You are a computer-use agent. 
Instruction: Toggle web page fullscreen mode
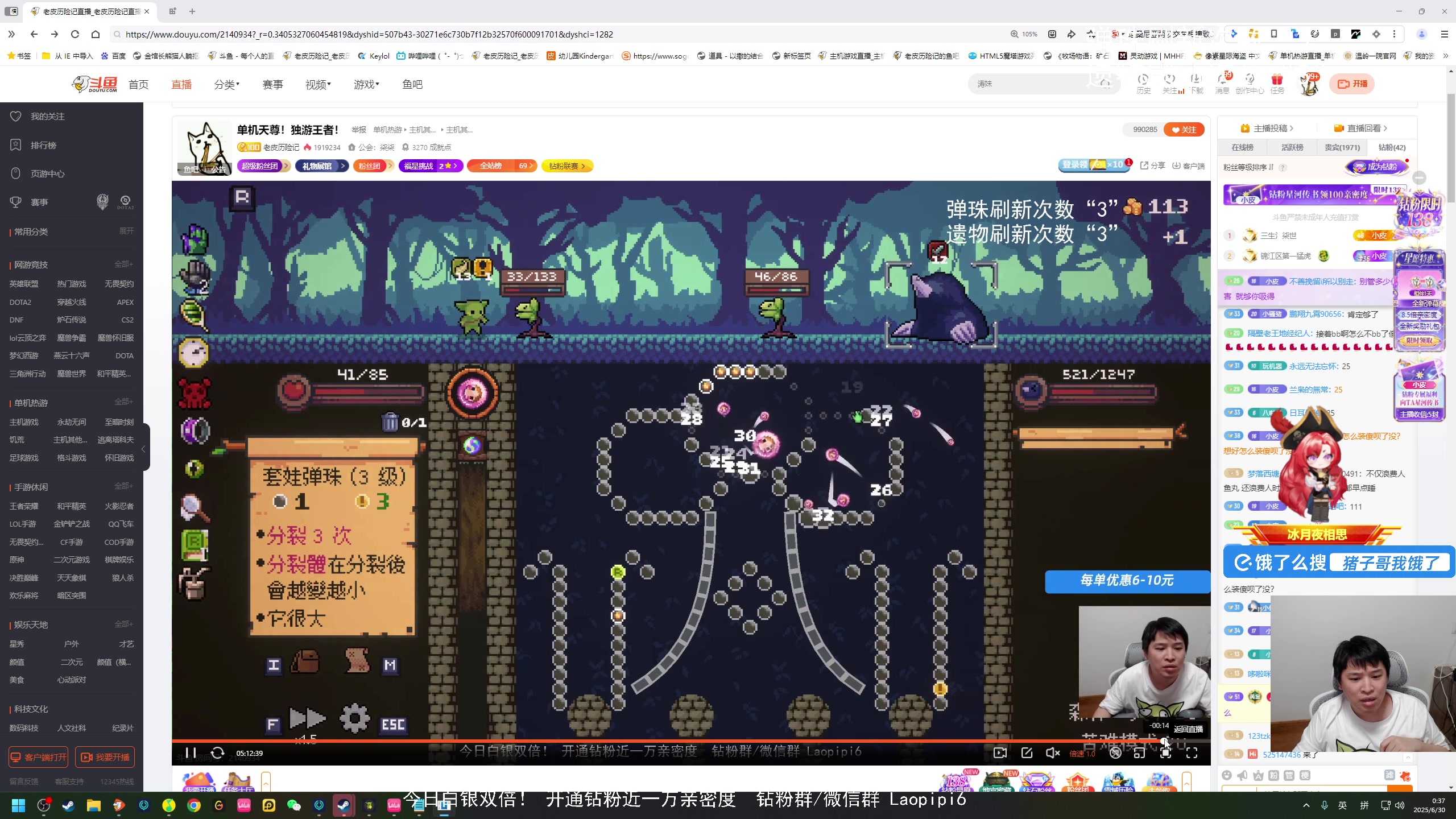coord(1165,753)
